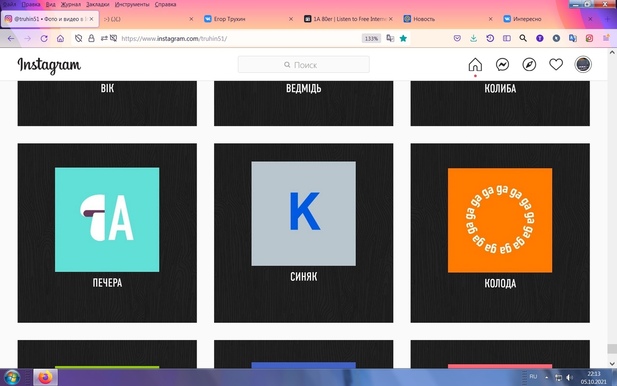Open the КОЛИБА post thumbnail

click(500, 103)
